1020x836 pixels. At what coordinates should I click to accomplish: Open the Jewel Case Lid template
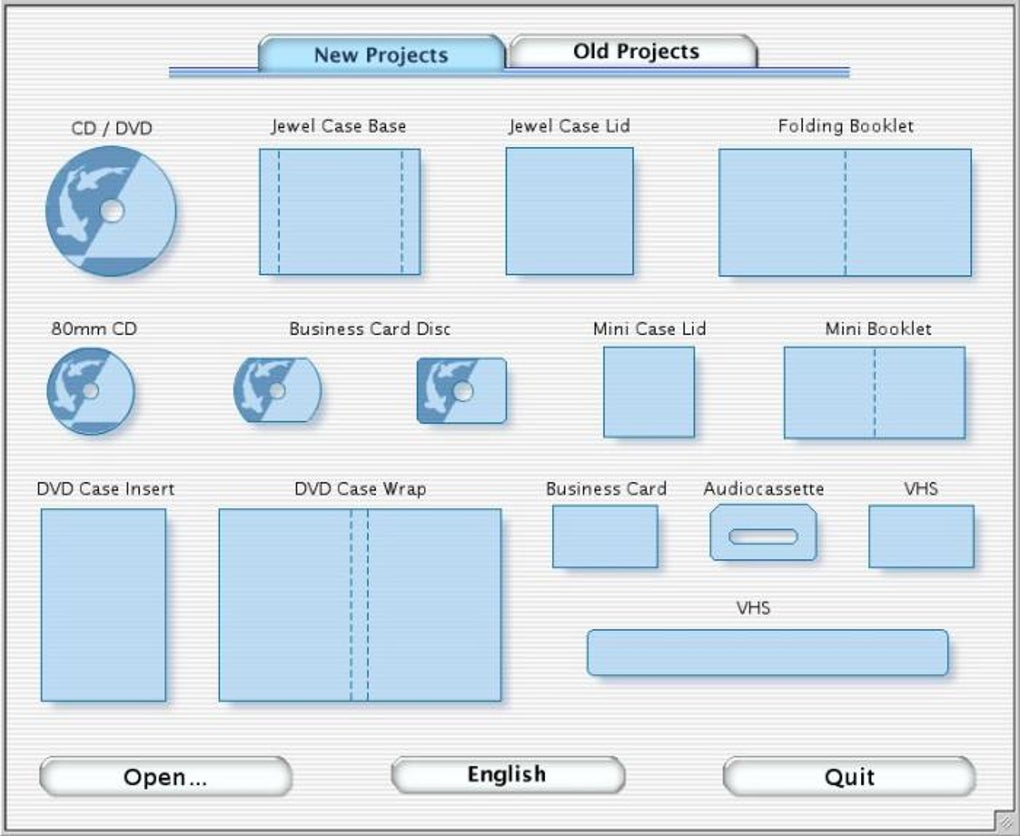pos(570,210)
